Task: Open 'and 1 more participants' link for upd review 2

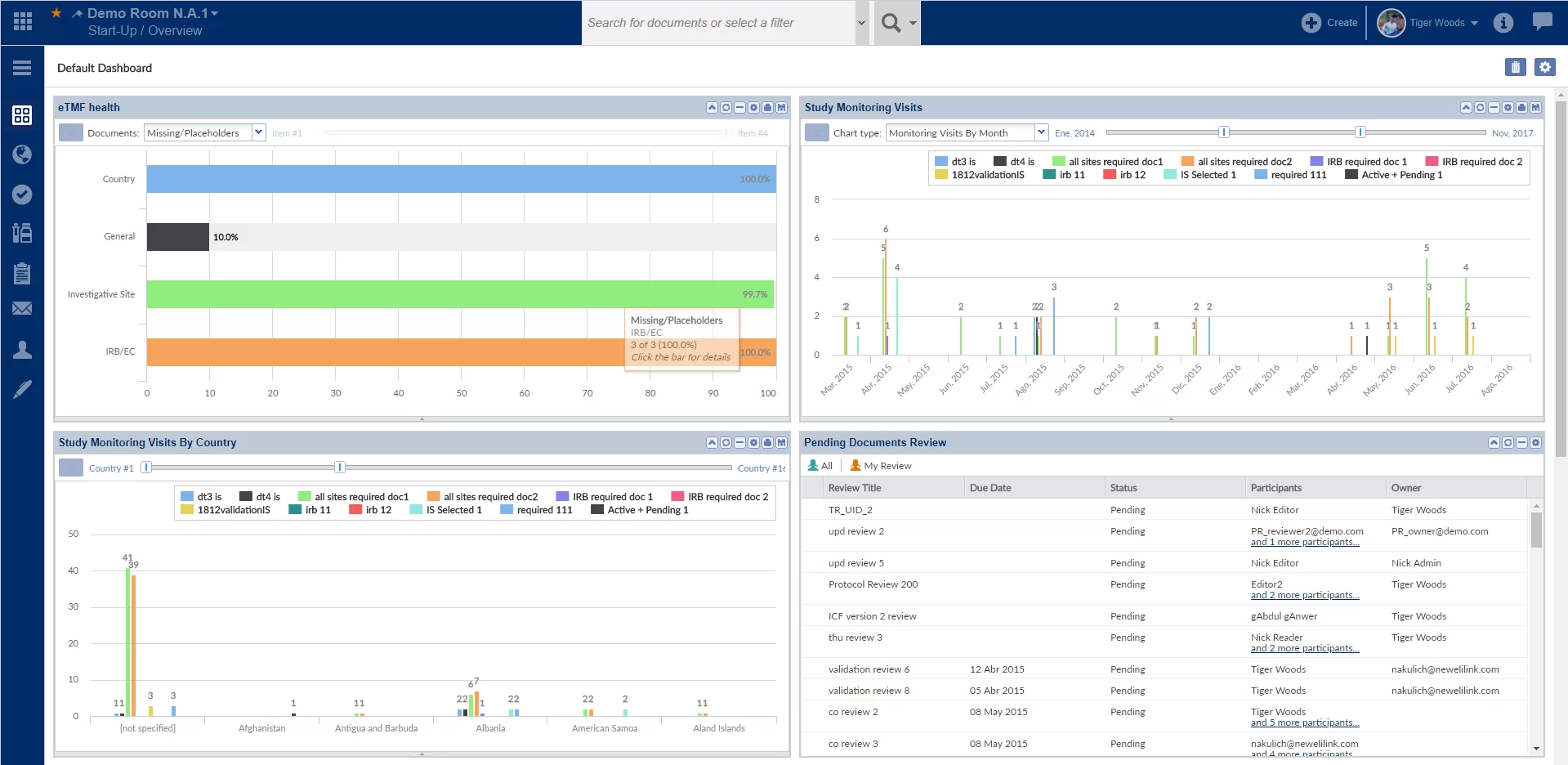Action: 1305,542
